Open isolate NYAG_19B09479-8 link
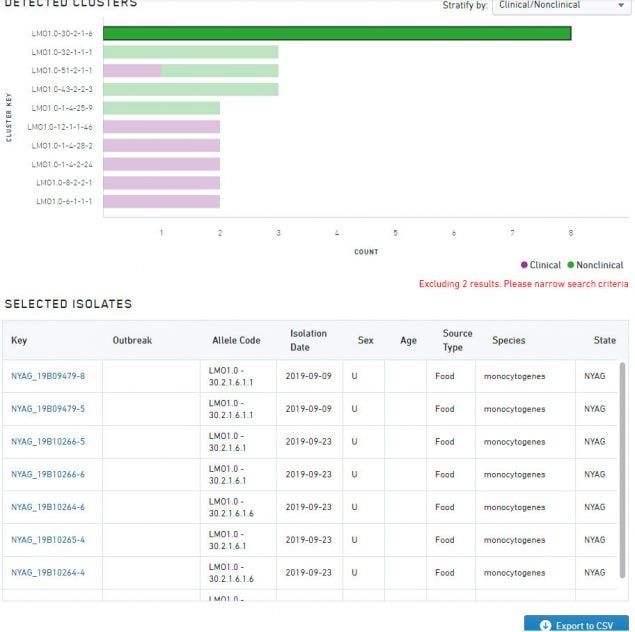The image size is (635, 632). tap(48, 376)
